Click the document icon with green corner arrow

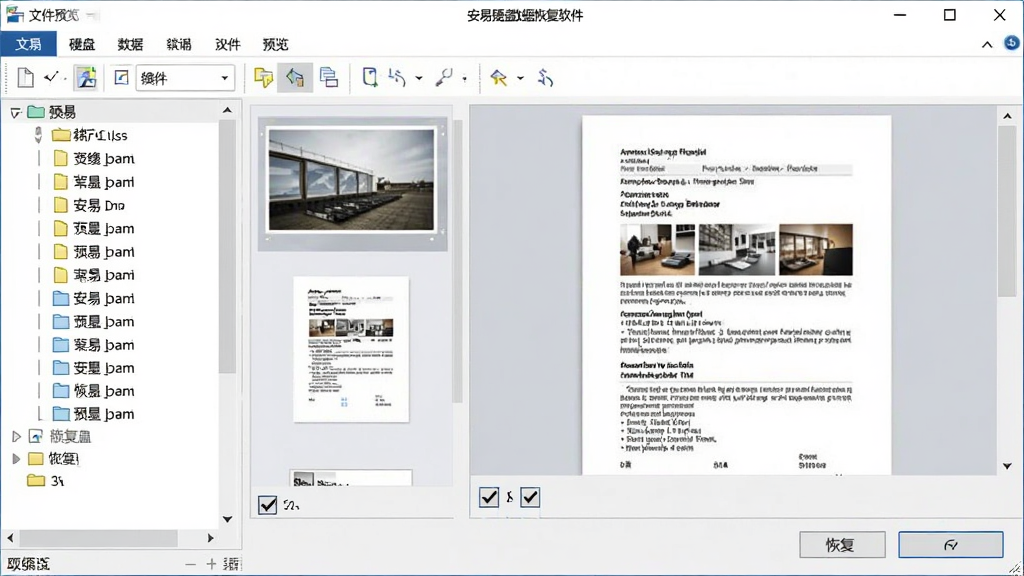[x=370, y=78]
